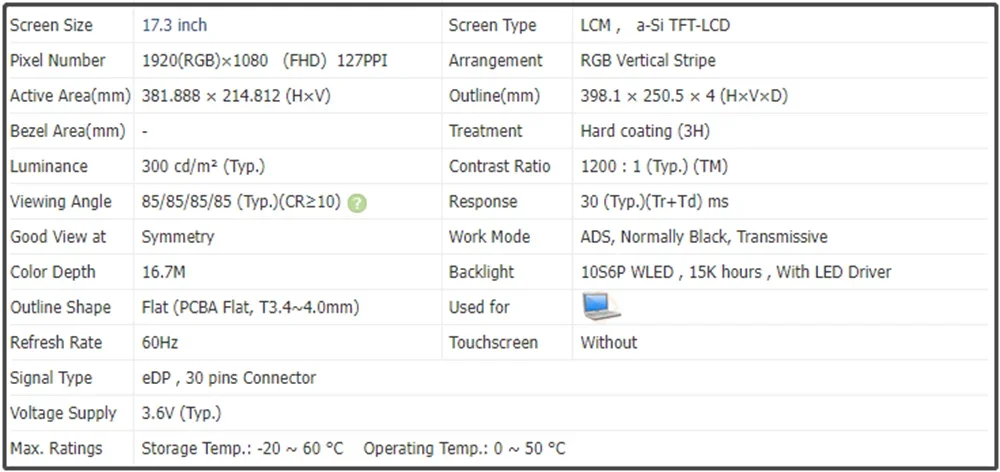The width and height of the screenshot is (1000, 472).
Task: Click the 300 cd/m² luminance value
Action: 203,166
